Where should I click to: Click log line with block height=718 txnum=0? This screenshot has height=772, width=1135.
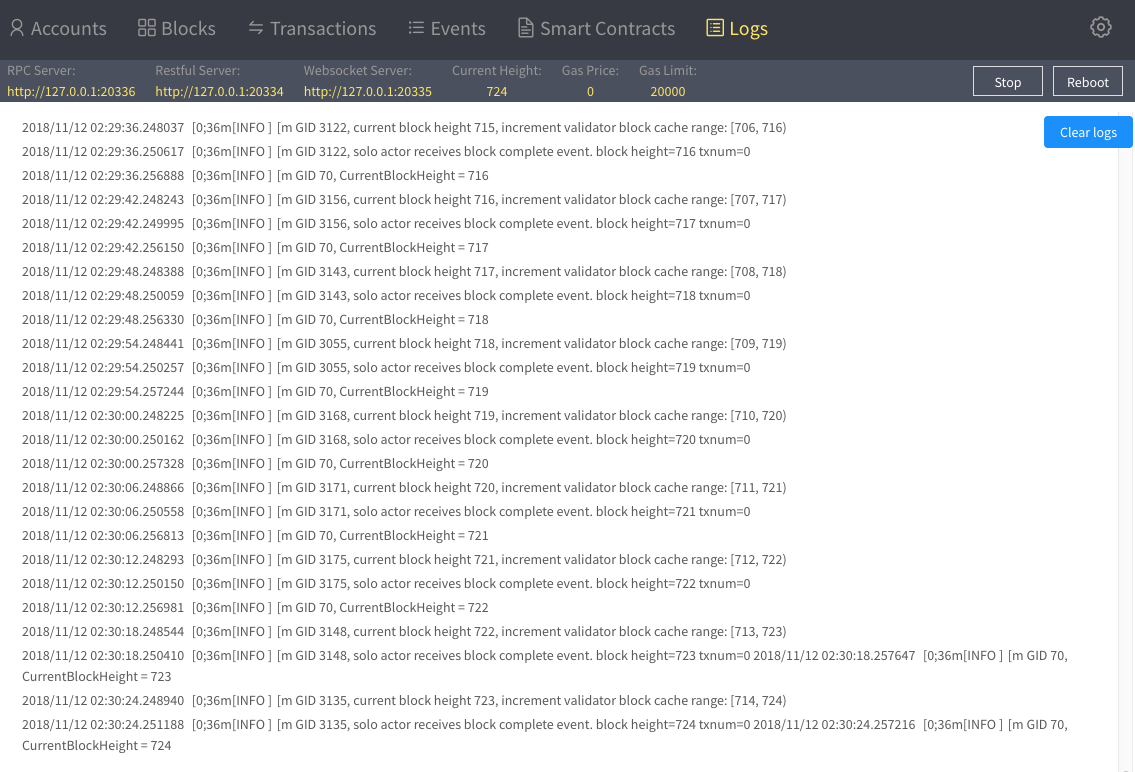[x=386, y=295]
